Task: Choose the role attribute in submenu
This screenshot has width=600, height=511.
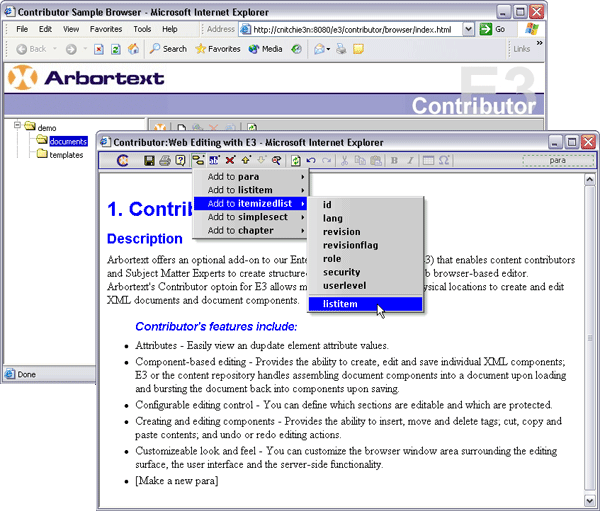Action: tap(332, 259)
